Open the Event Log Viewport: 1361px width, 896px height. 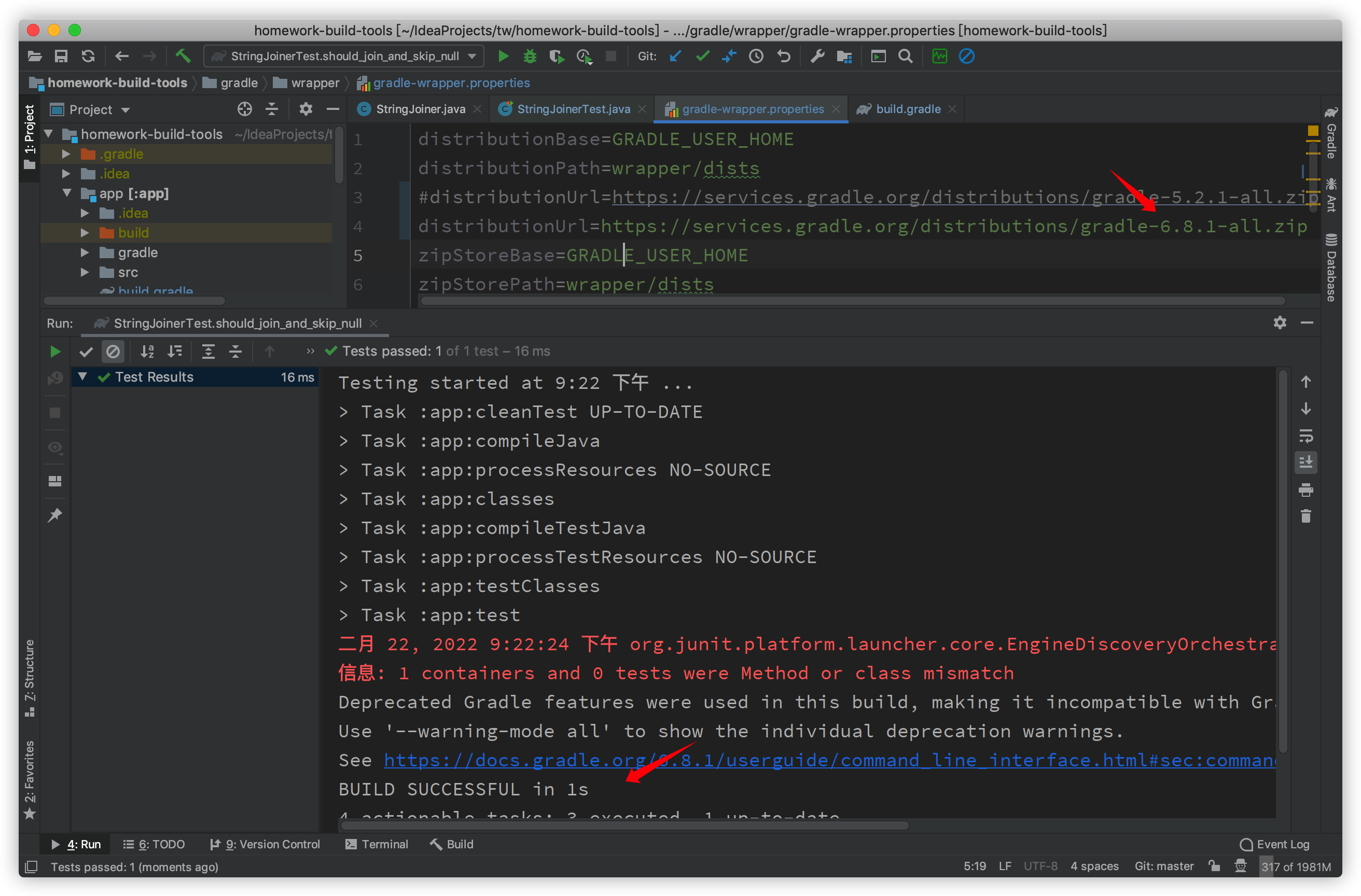[x=1276, y=844]
